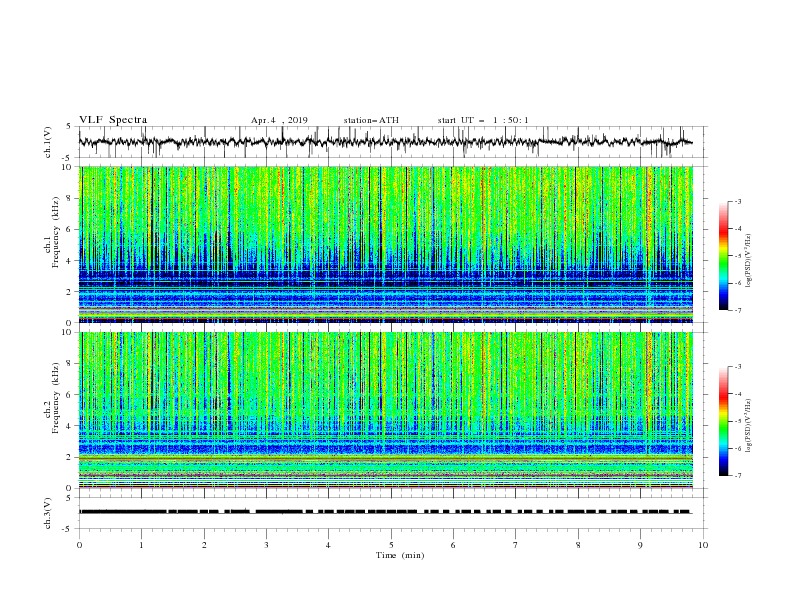
Task: Select the date text "Apr.4 , 2019"
Action: [279, 120]
